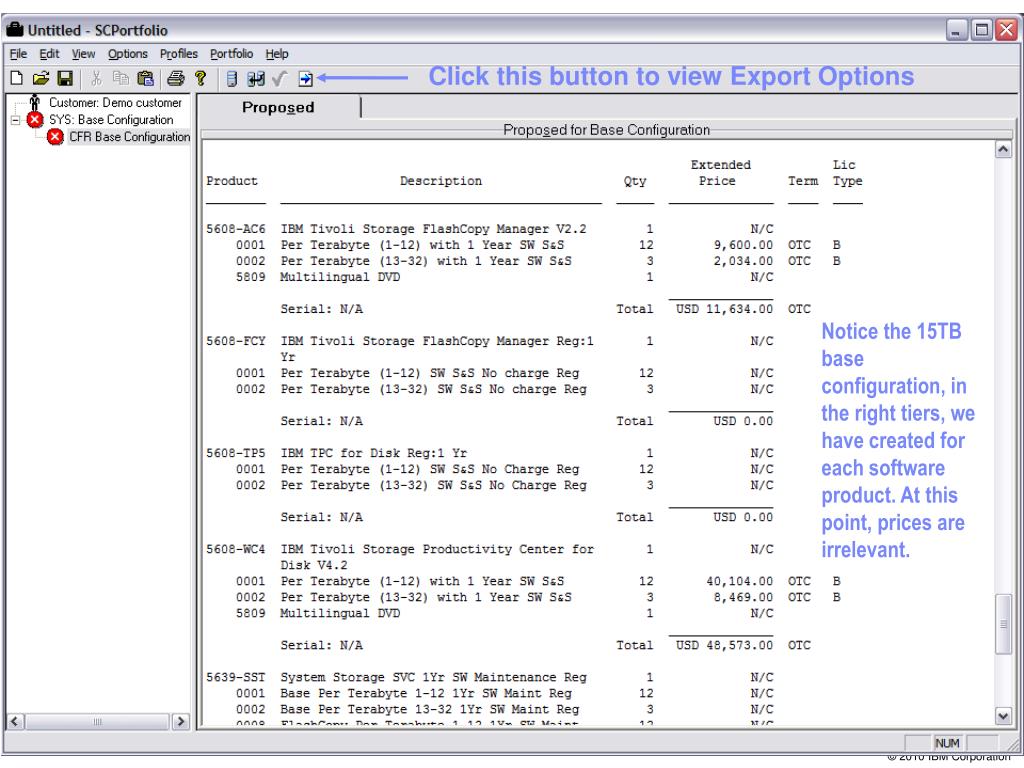Click 'Base Per Terabyte 1-12 1Yr SW Maint Reg'

click(x=426, y=693)
